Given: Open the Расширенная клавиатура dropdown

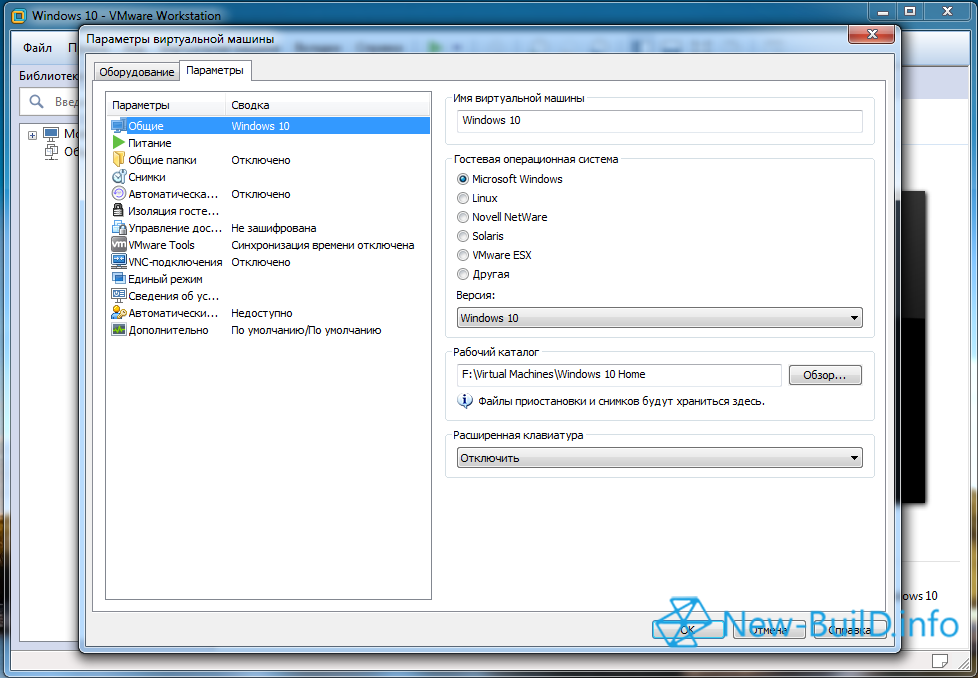Looking at the screenshot, I should 659,458.
